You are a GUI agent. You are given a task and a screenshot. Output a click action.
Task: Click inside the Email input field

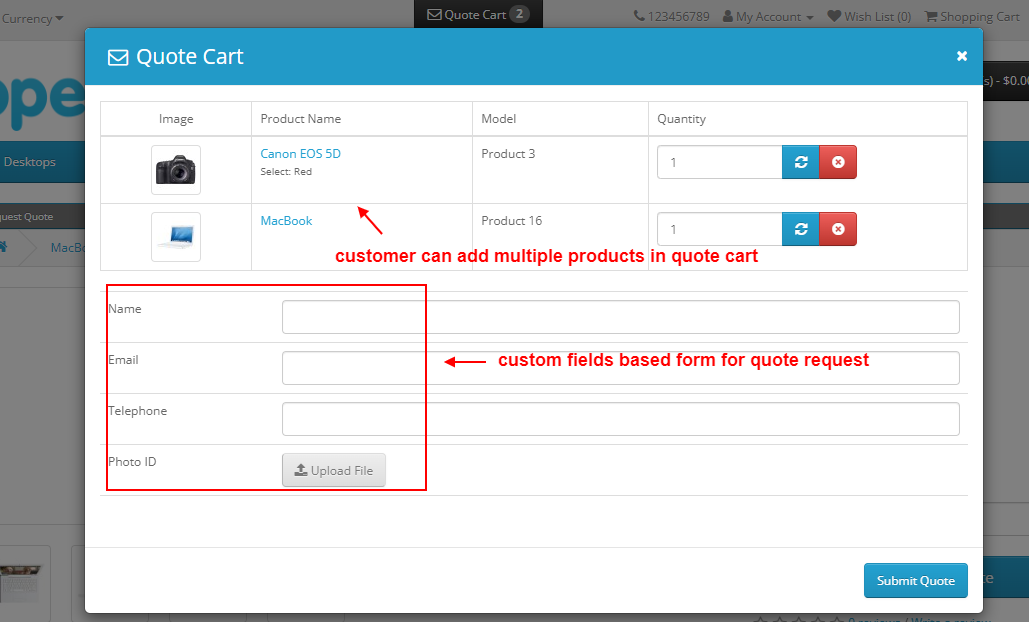click(352, 368)
